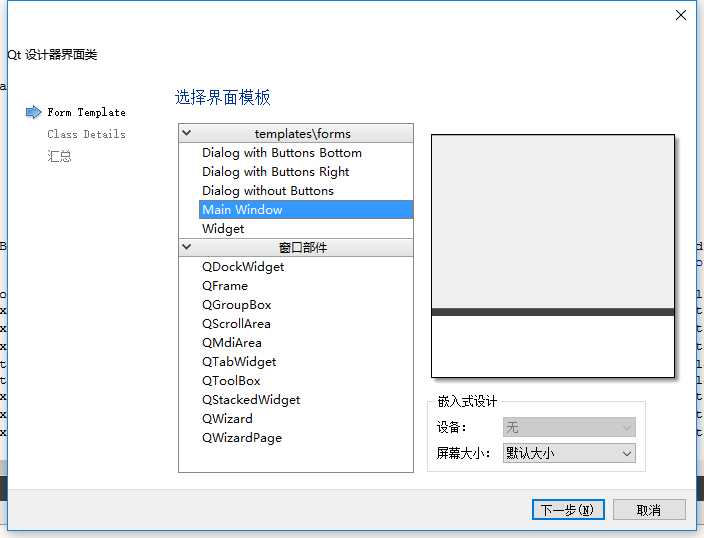Choose the QGroupBox entry
Screen dimensions: 704x538
(237, 304)
